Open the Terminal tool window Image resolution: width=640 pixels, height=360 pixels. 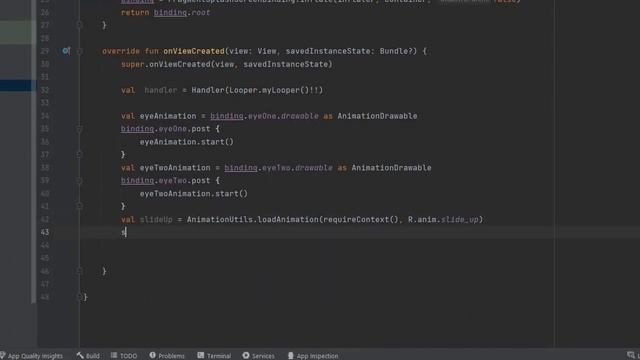[214, 356]
